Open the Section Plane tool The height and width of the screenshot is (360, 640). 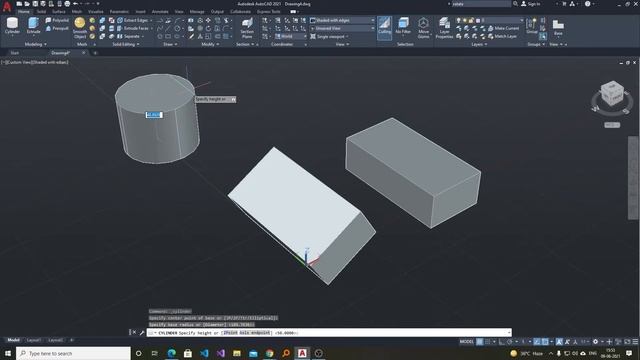tap(247, 28)
